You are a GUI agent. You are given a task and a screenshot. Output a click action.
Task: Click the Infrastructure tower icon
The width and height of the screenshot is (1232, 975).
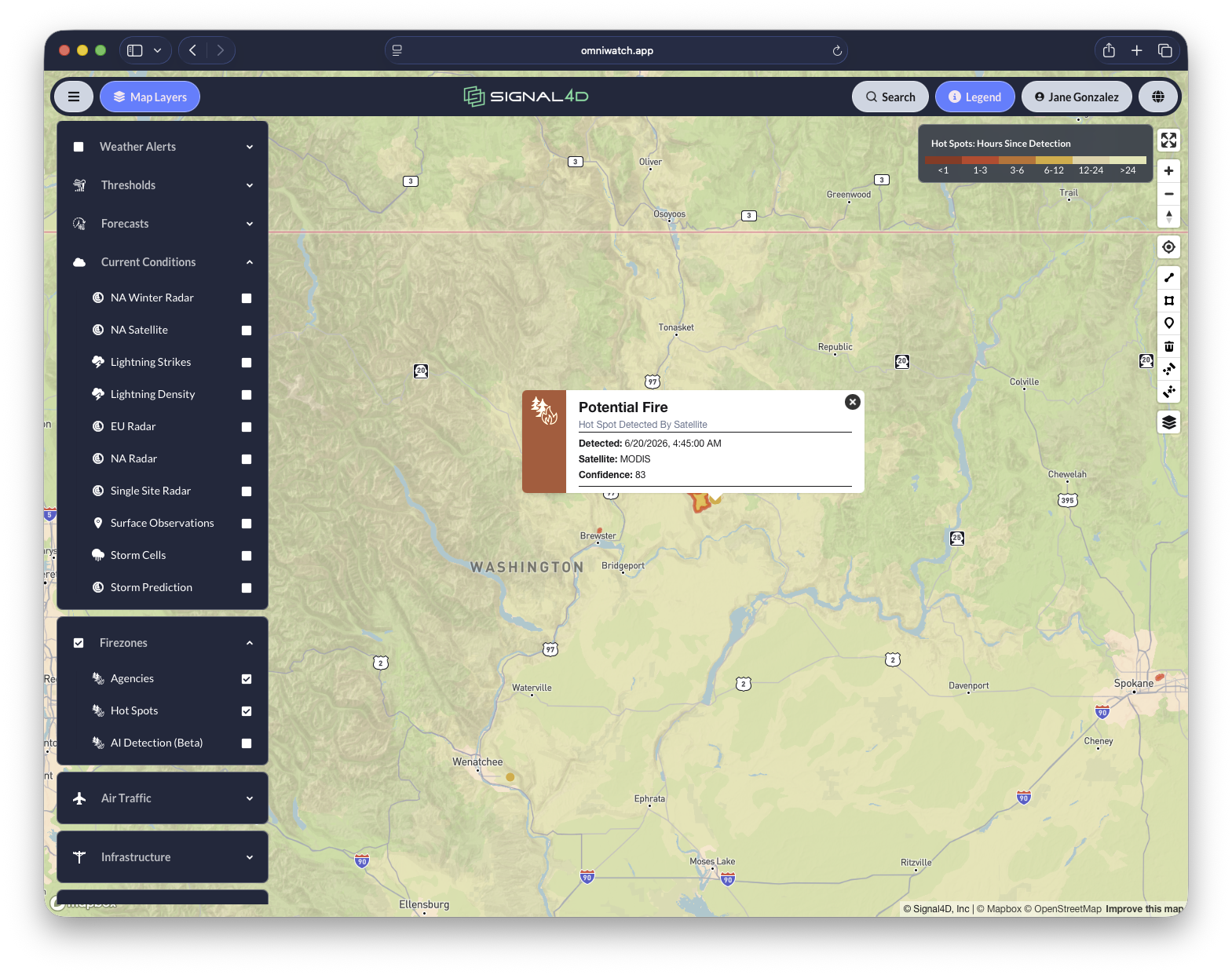[79, 857]
